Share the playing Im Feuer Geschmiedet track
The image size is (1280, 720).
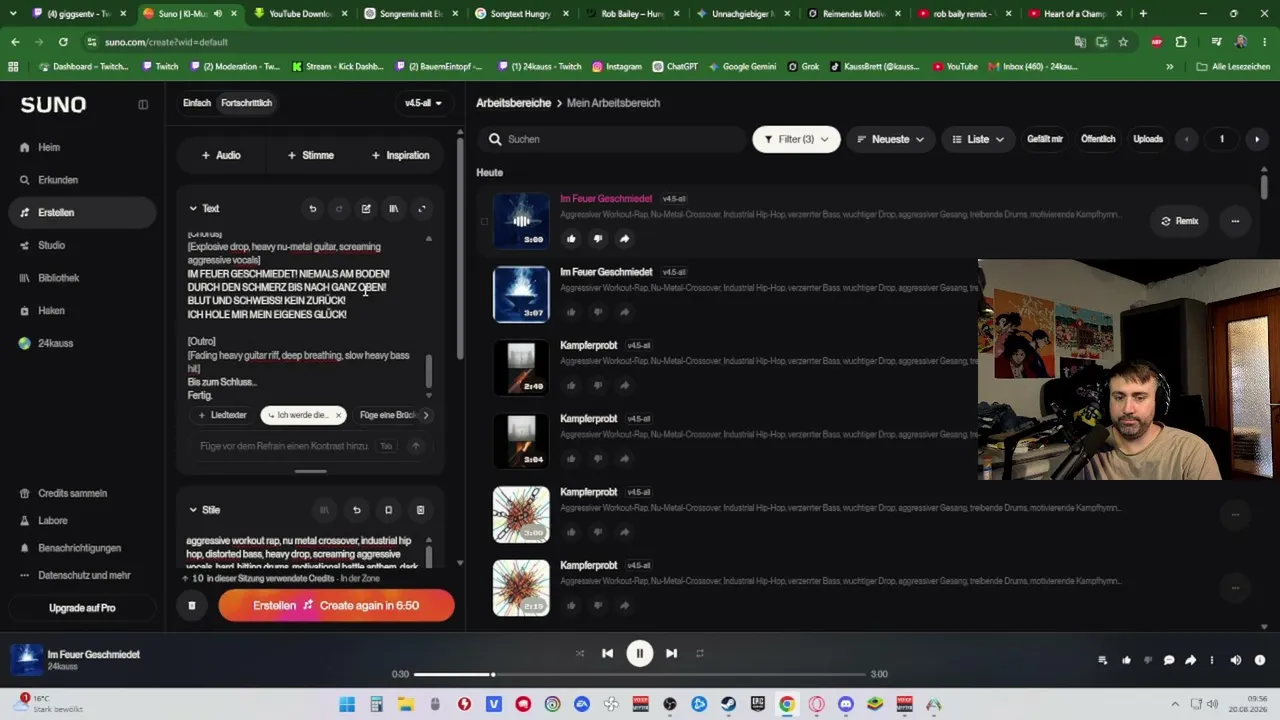click(624, 239)
